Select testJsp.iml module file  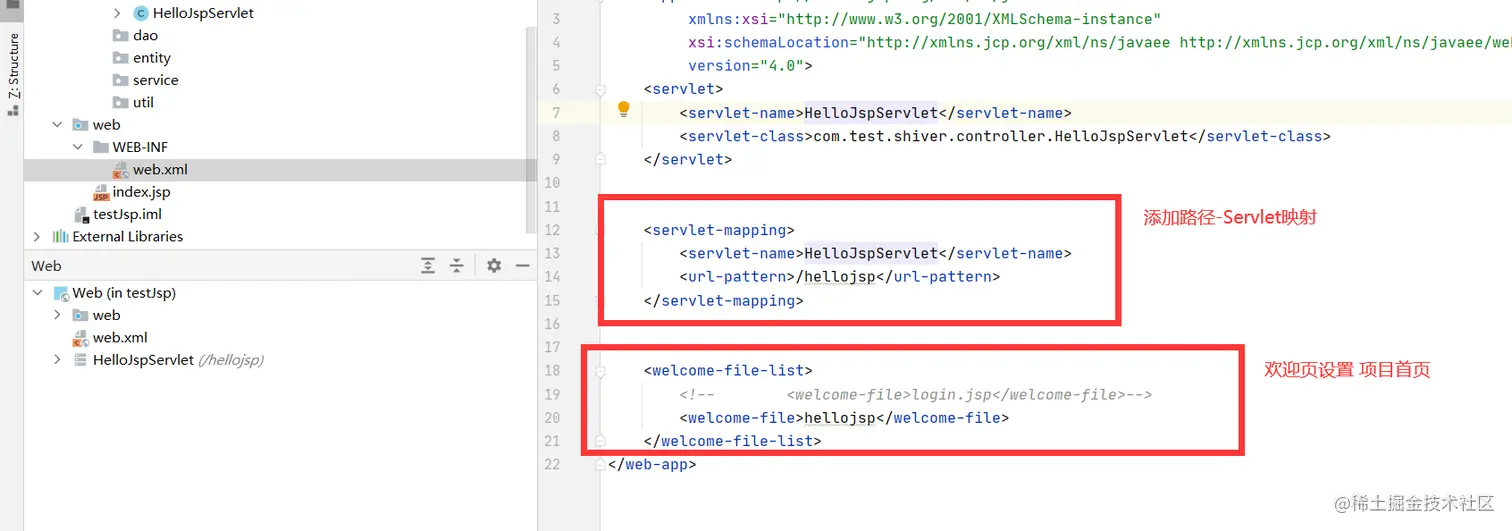click(x=127, y=214)
